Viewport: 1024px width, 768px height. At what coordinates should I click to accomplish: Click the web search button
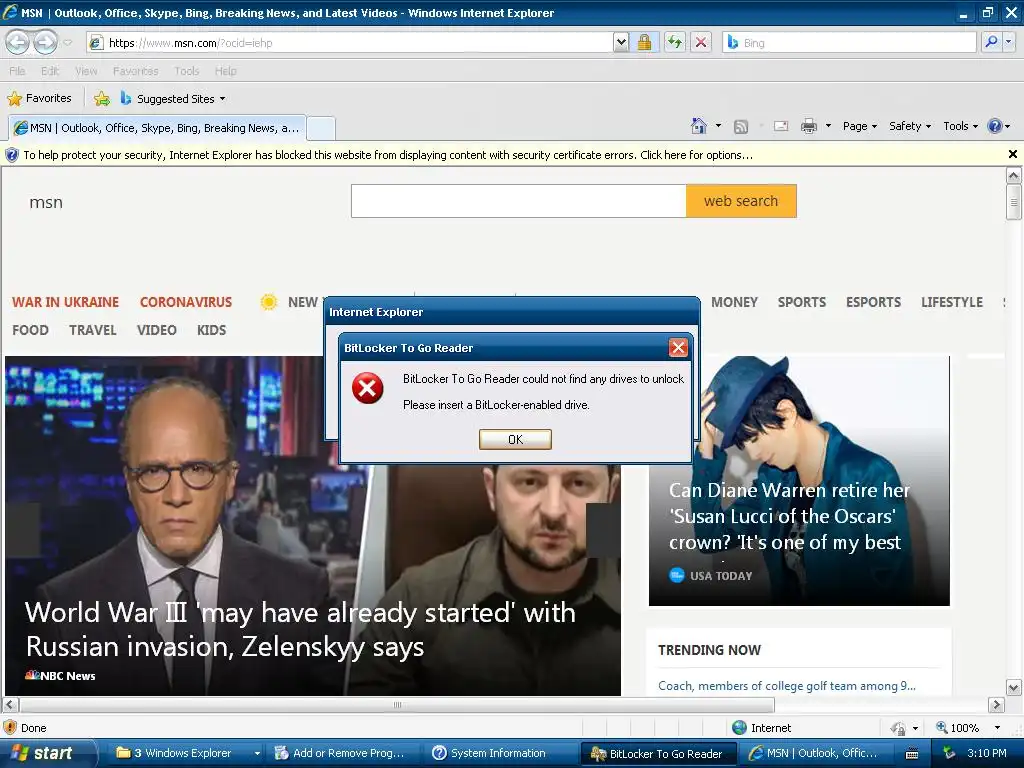(x=741, y=201)
